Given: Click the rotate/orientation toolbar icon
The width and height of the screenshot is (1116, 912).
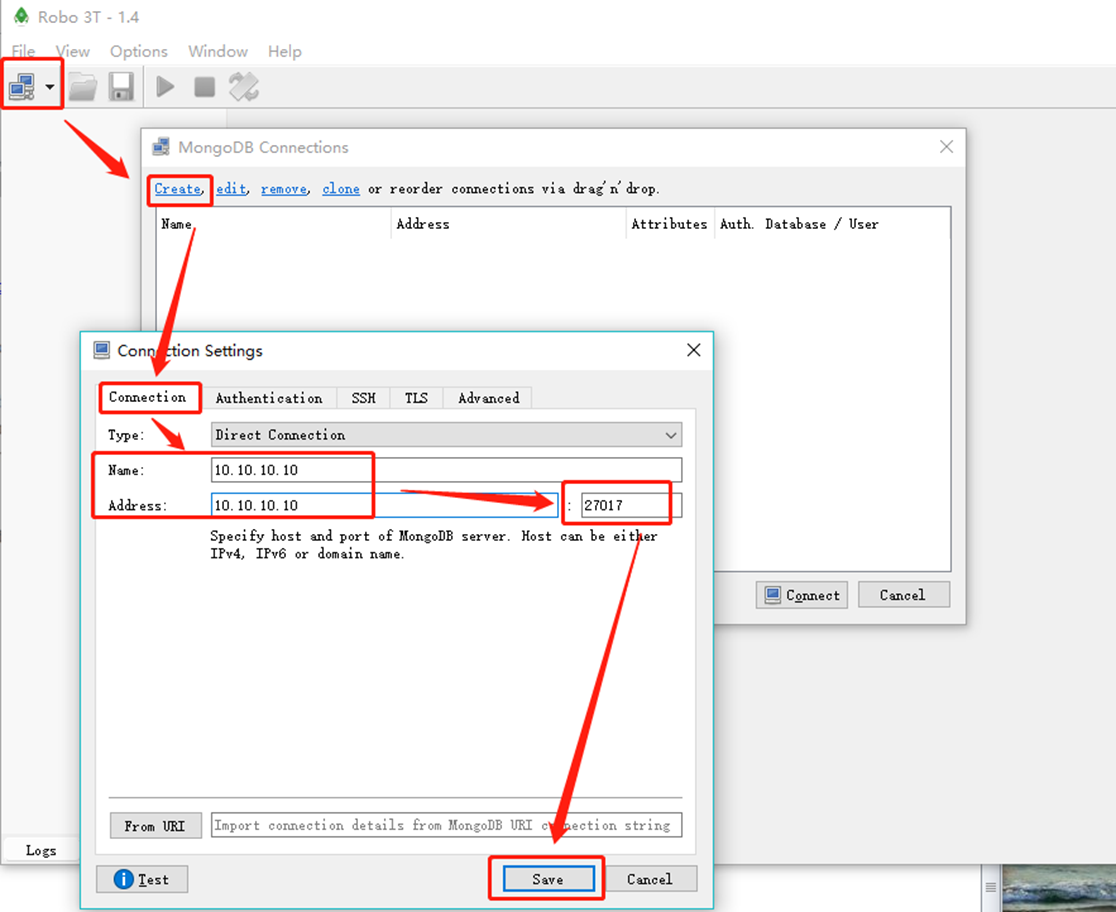Looking at the screenshot, I should tap(243, 87).
